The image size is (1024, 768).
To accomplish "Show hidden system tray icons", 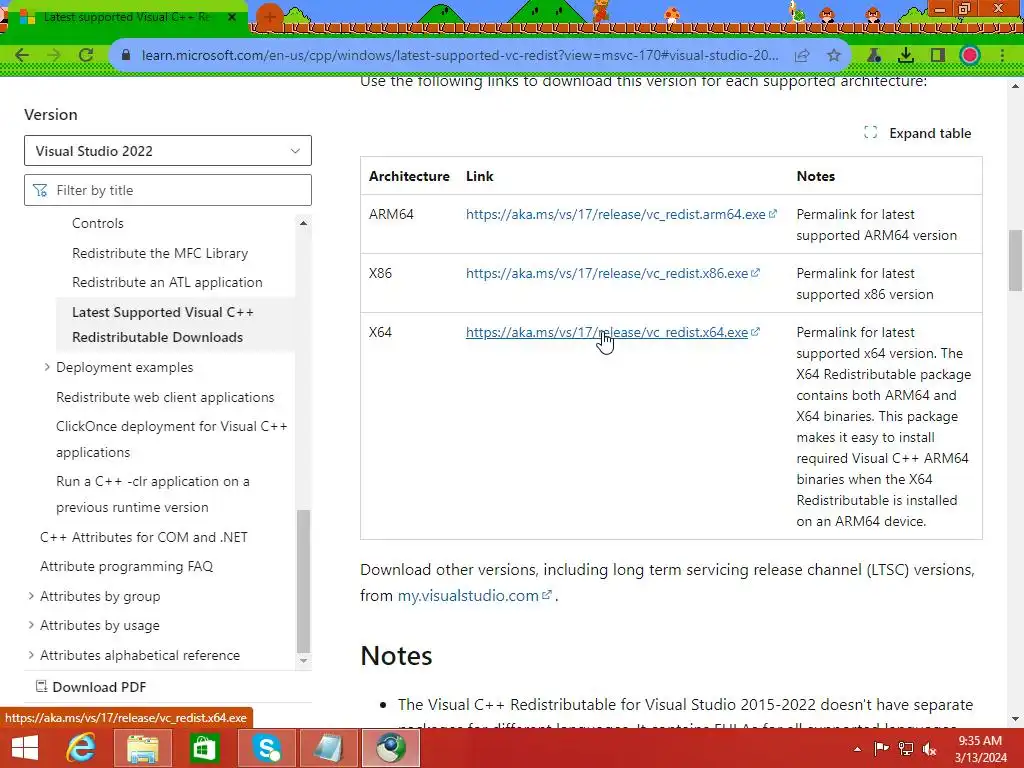I will pos(857,749).
